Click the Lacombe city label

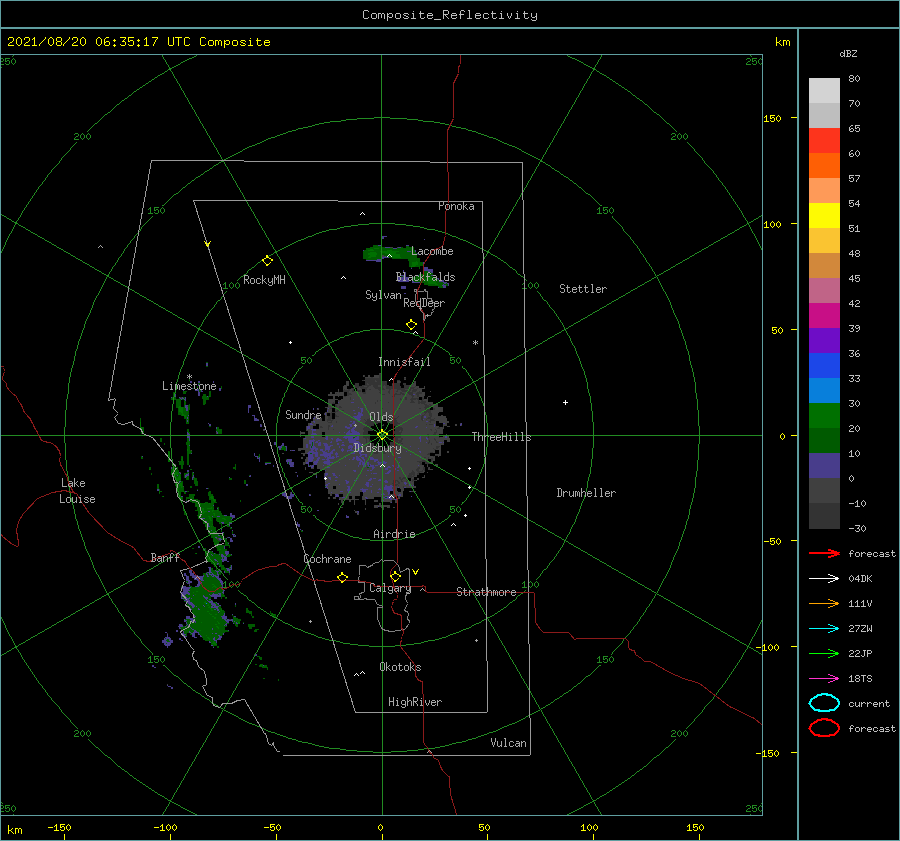[432, 251]
